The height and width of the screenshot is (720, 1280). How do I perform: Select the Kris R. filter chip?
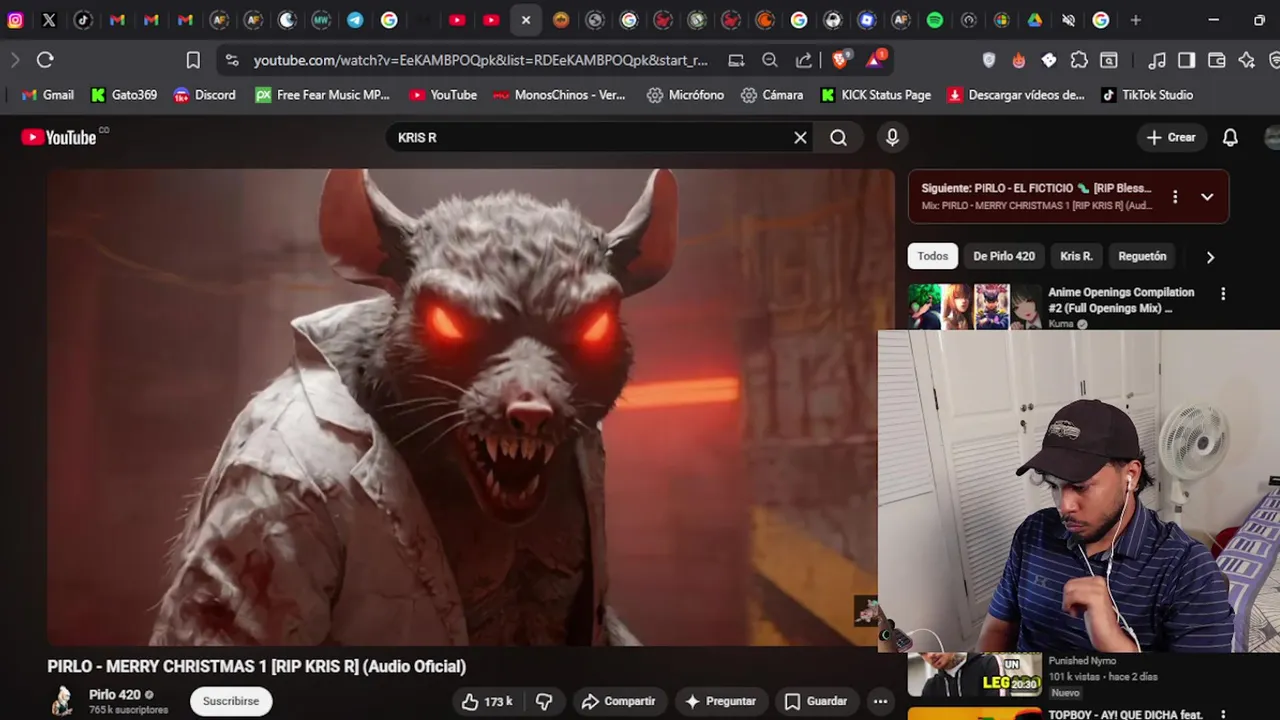coord(1076,256)
